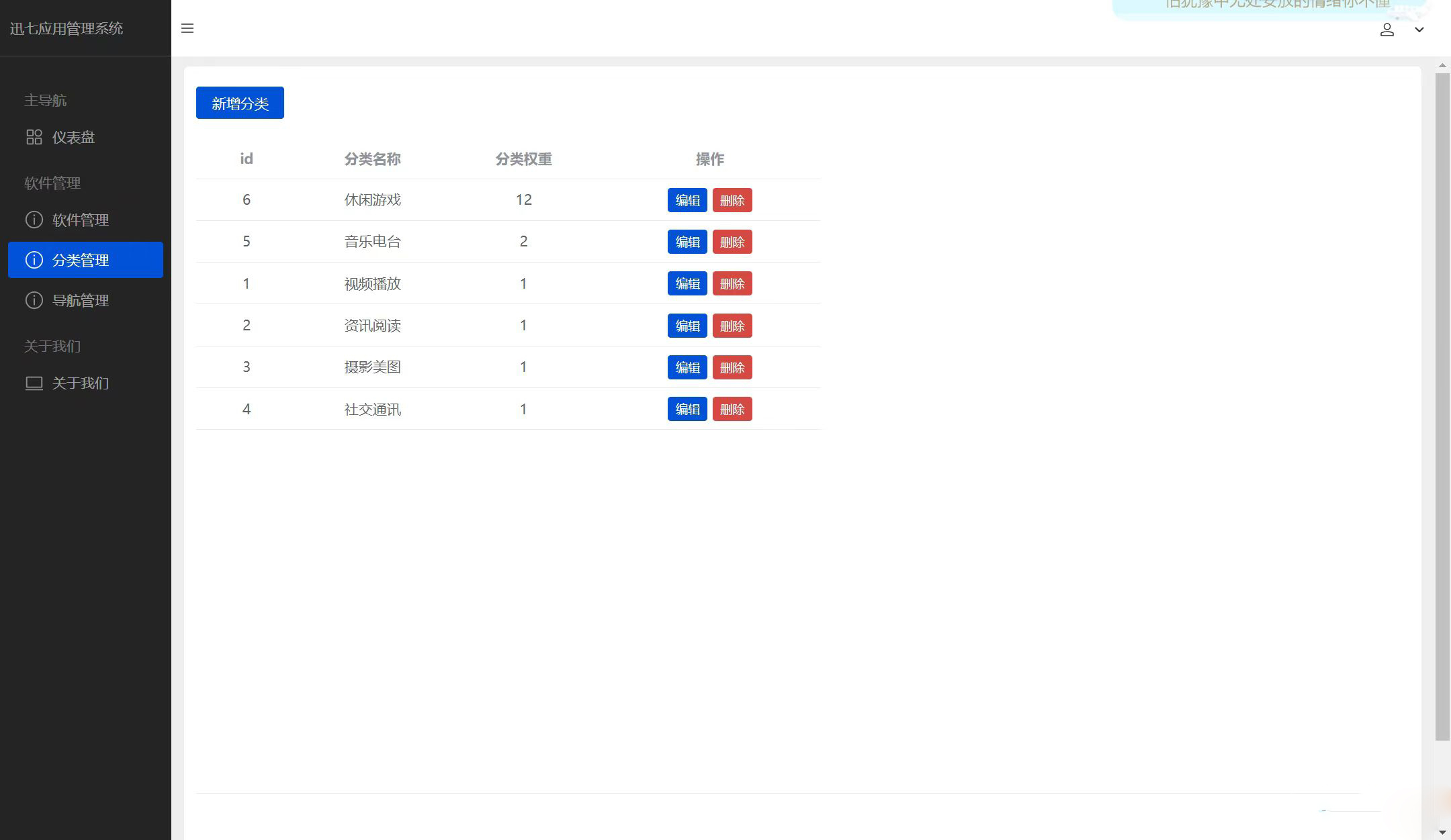The height and width of the screenshot is (840, 1451).
Task: Click 删除 for 摄影美图 entry
Action: [732, 367]
